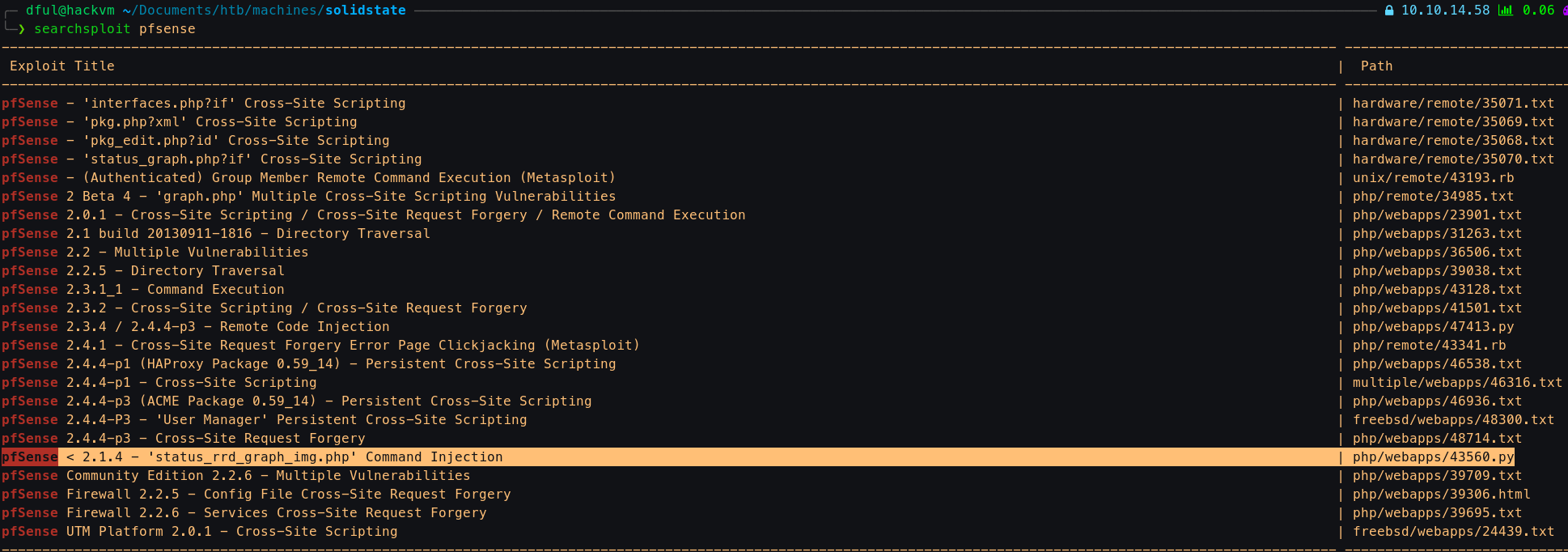
Task: Click the path unix/remote/43193.rb
Action: [x=1434, y=178]
